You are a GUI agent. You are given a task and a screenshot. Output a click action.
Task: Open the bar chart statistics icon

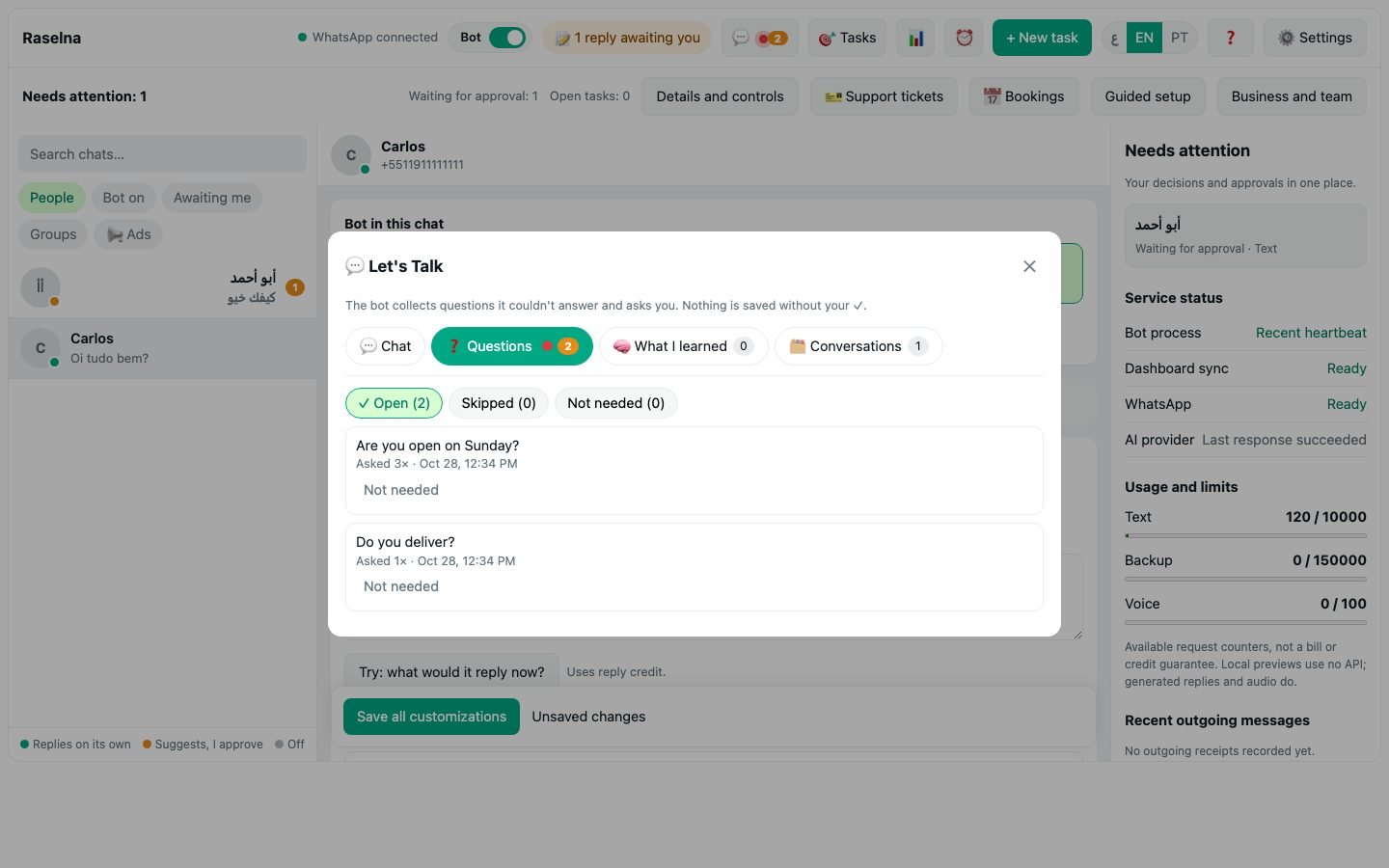(x=915, y=38)
